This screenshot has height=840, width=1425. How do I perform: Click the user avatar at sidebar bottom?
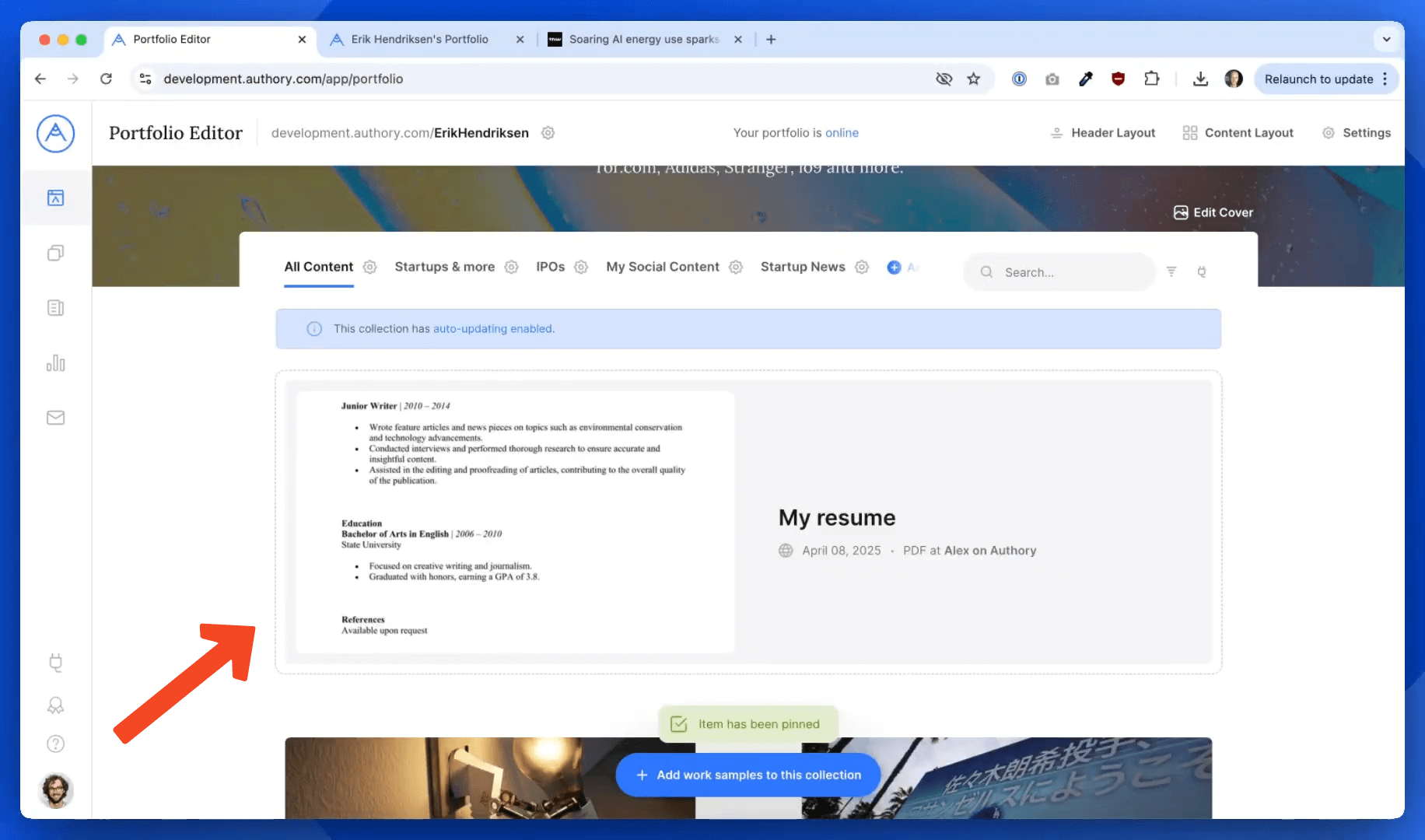tap(55, 790)
